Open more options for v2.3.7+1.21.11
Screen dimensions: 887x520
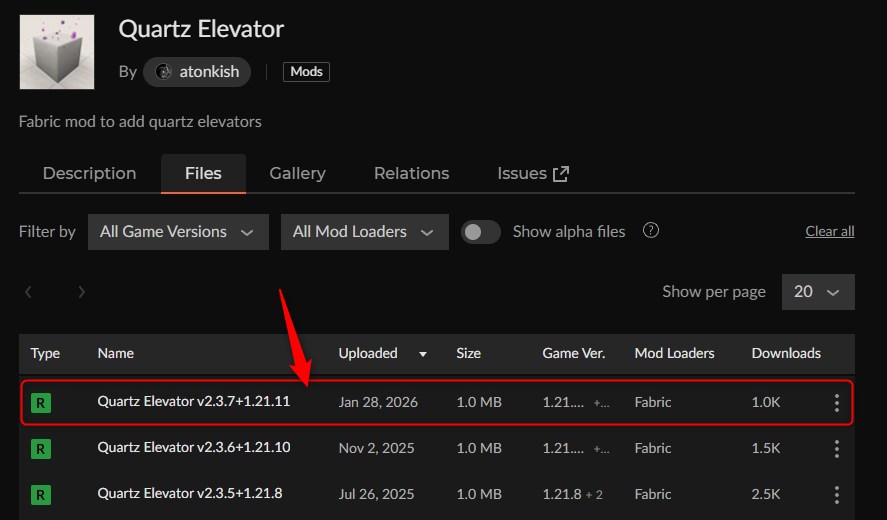coord(836,402)
